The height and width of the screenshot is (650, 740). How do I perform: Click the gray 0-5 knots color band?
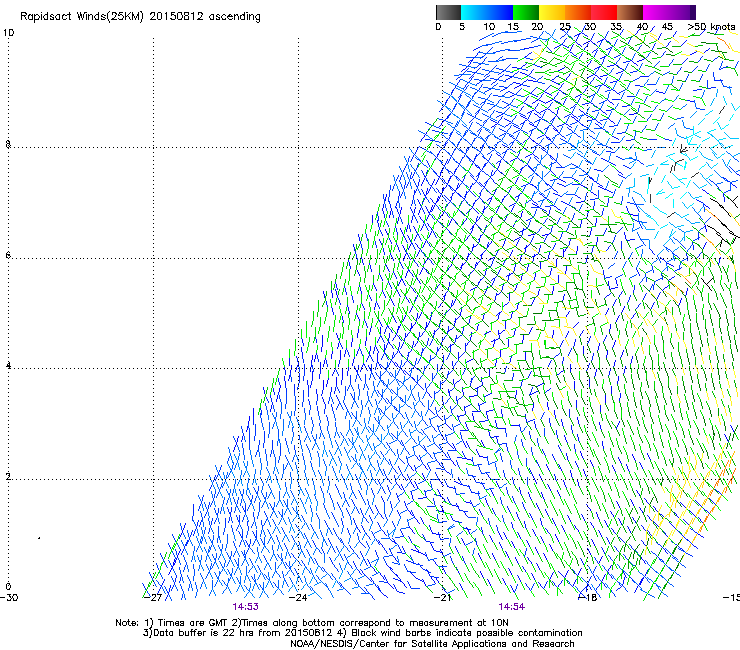pos(448,12)
